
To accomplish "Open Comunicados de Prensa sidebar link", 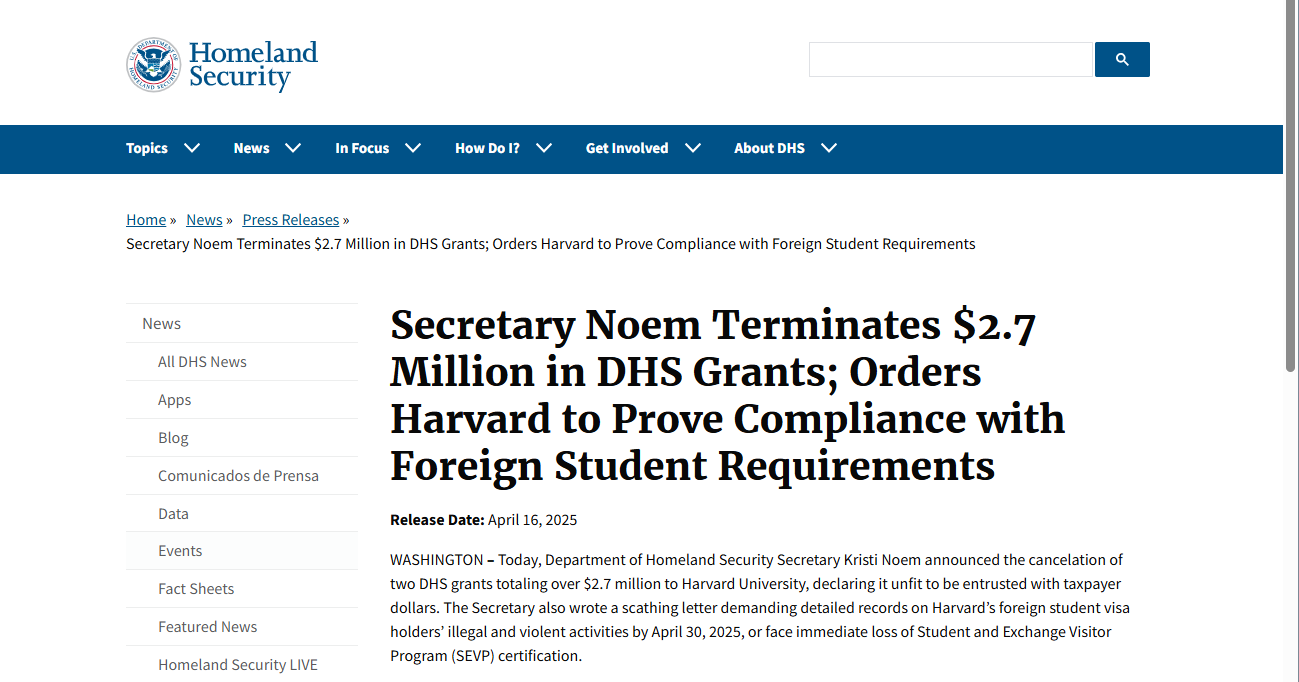I will (238, 476).
